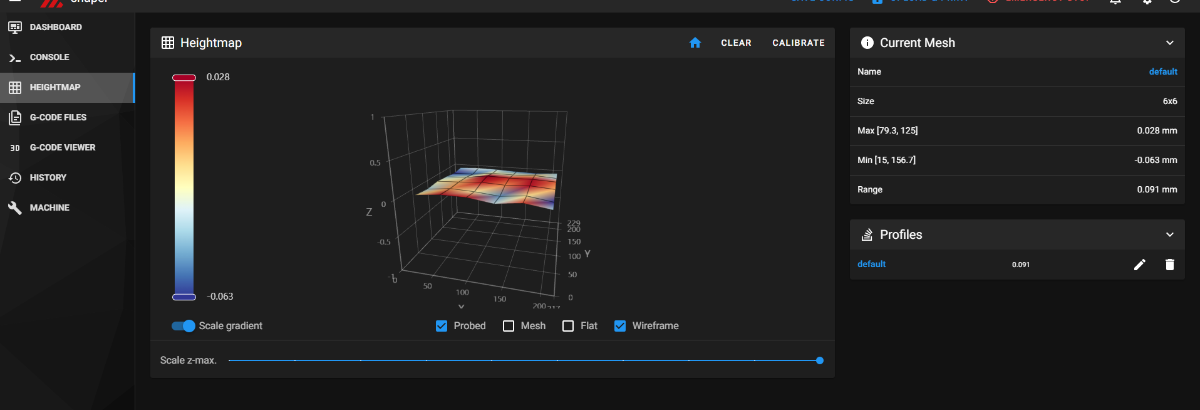The width and height of the screenshot is (1200, 410).
Task: Open the Dashboard sidebar item
Action: (x=67, y=27)
